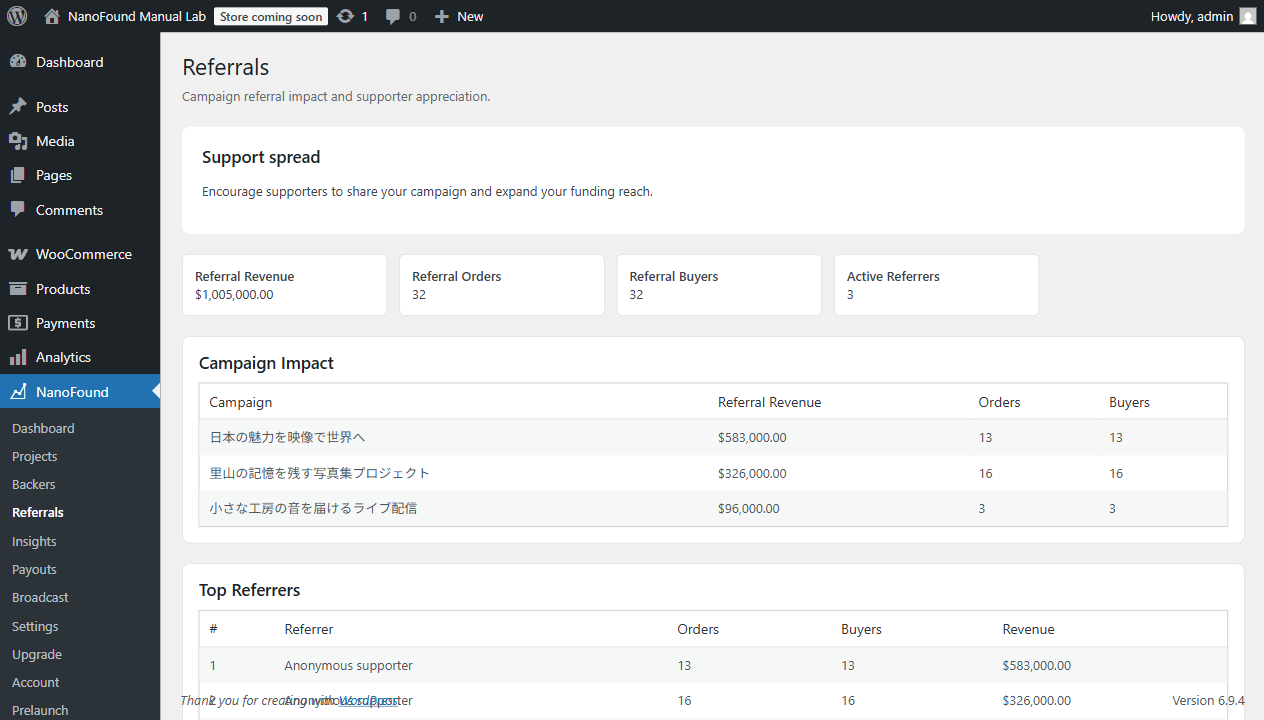The width and height of the screenshot is (1264, 720).
Task: Click the Version 6.9.4 footer text
Action: pyautogui.click(x=1209, y=700)
